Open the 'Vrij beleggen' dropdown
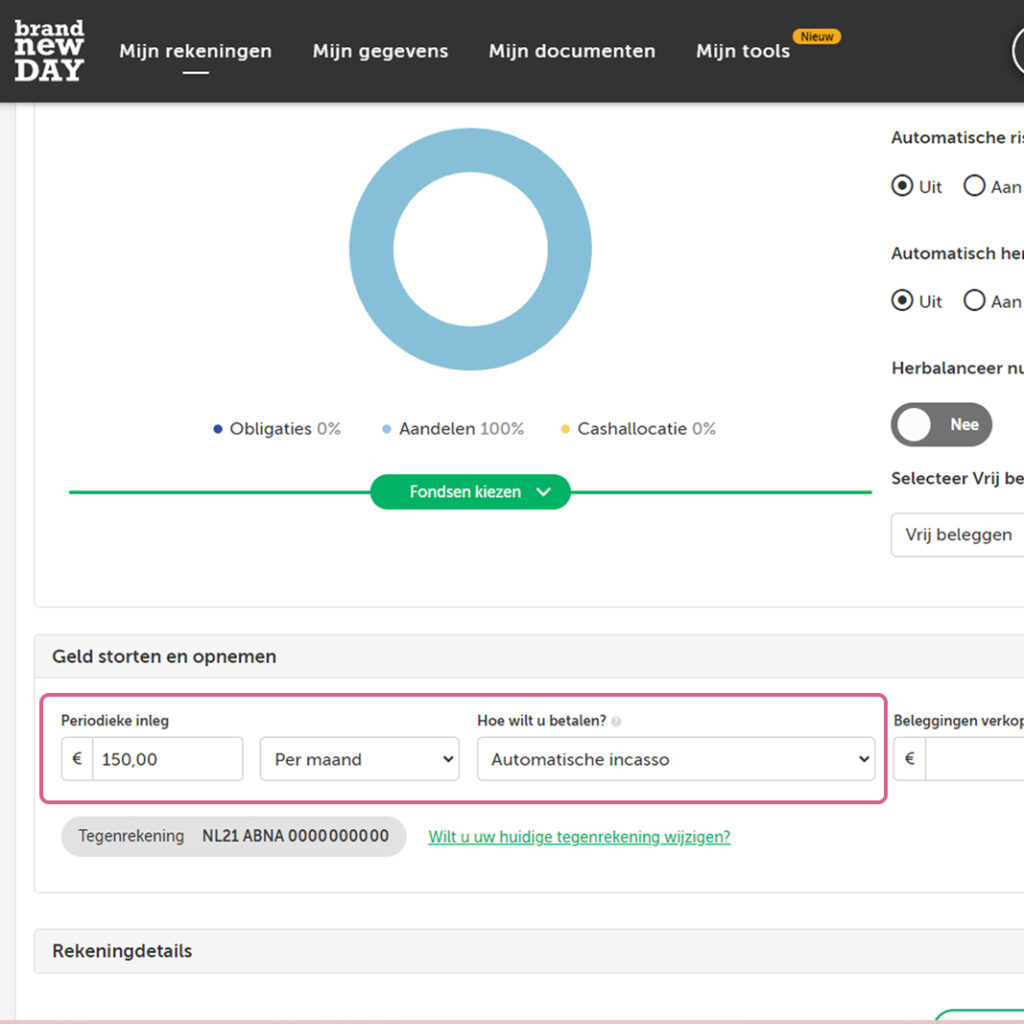This screenshot has width=1024, height=1024. 957,535
